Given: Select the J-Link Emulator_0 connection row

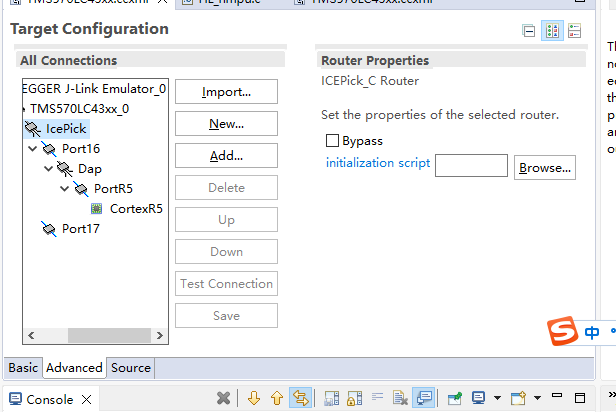Looking at the screenshot, I should coord(95,89).
